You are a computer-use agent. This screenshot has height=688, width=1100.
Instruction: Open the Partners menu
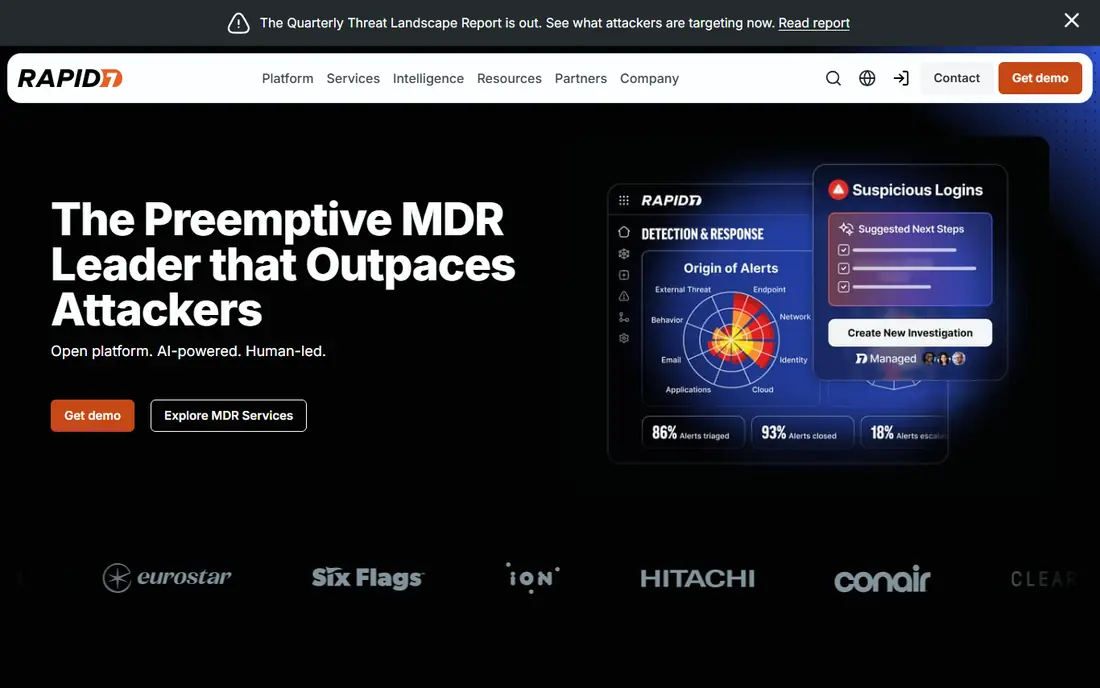[x=581, y=79]
